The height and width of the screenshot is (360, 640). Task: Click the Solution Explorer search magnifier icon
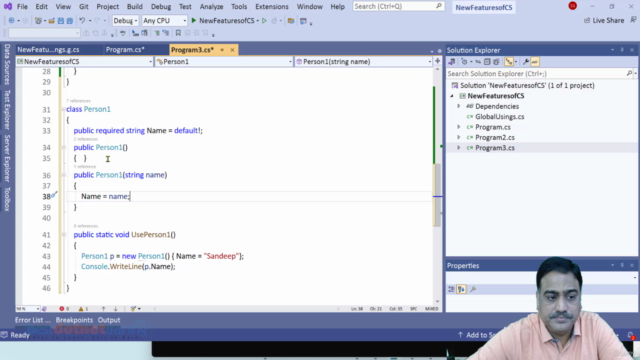(x=629, y=73)
